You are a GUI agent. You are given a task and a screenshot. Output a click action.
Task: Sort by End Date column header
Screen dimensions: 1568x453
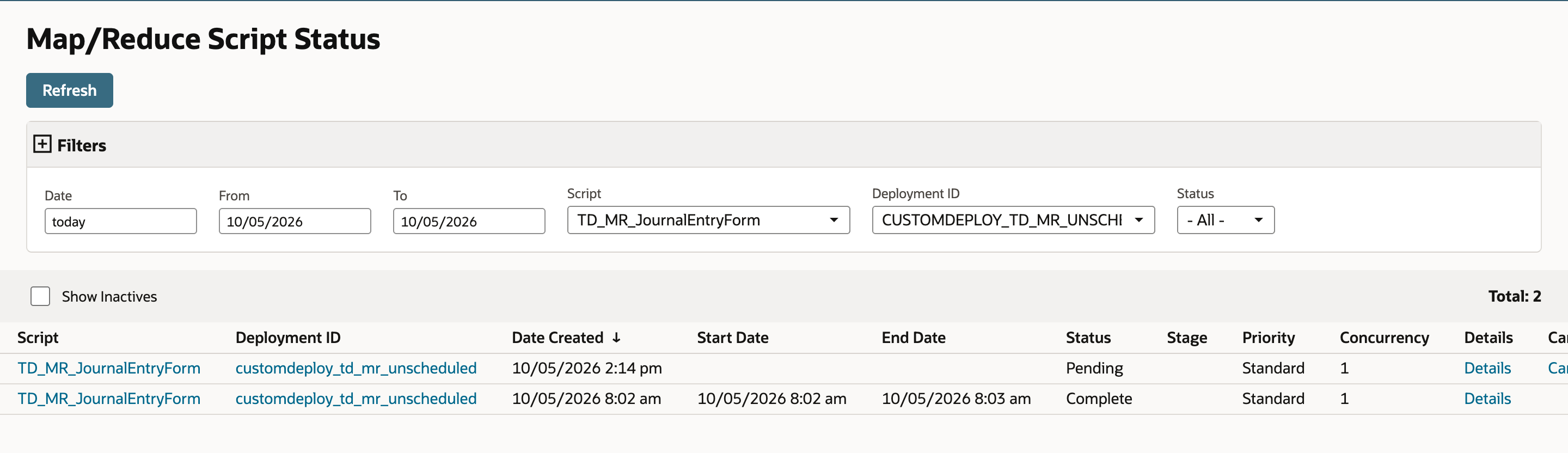point(914,338)
